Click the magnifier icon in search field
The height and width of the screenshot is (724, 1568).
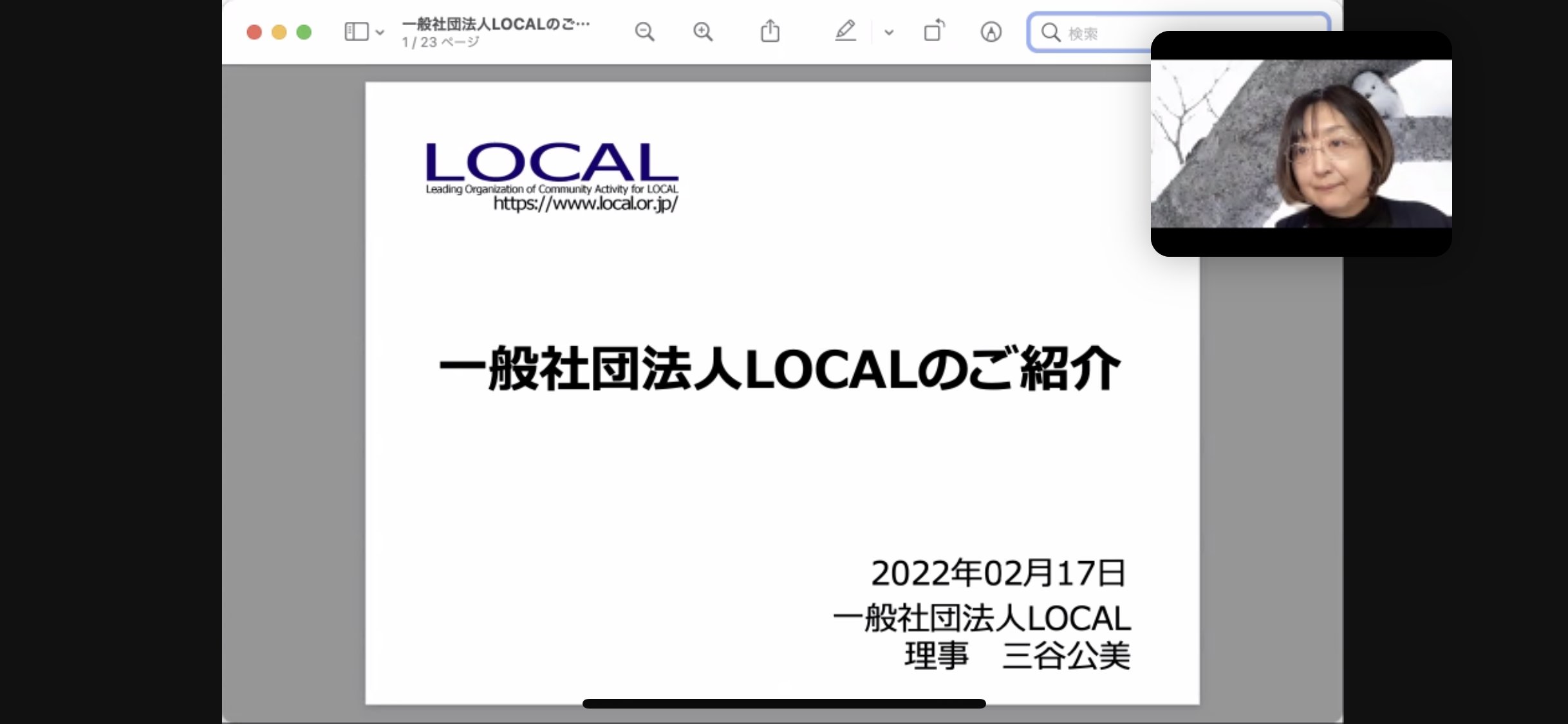[1050, 32]
